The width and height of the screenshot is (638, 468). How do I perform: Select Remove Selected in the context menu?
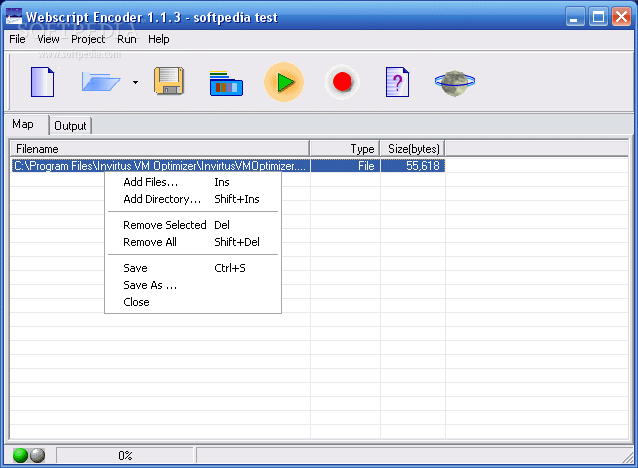(193, 225)
